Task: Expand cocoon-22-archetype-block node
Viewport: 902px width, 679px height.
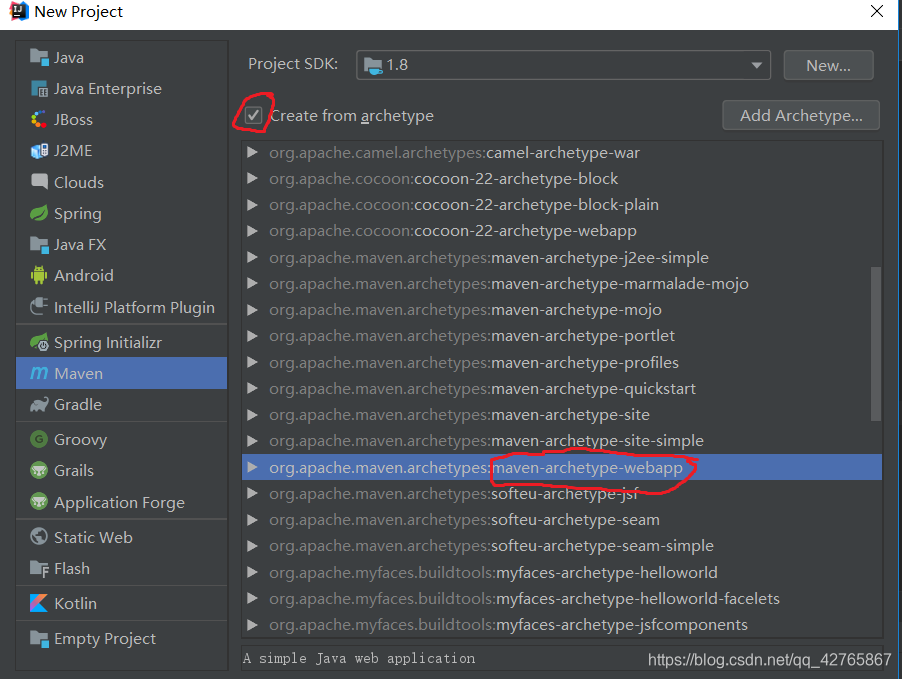Action: click(252, 178)
